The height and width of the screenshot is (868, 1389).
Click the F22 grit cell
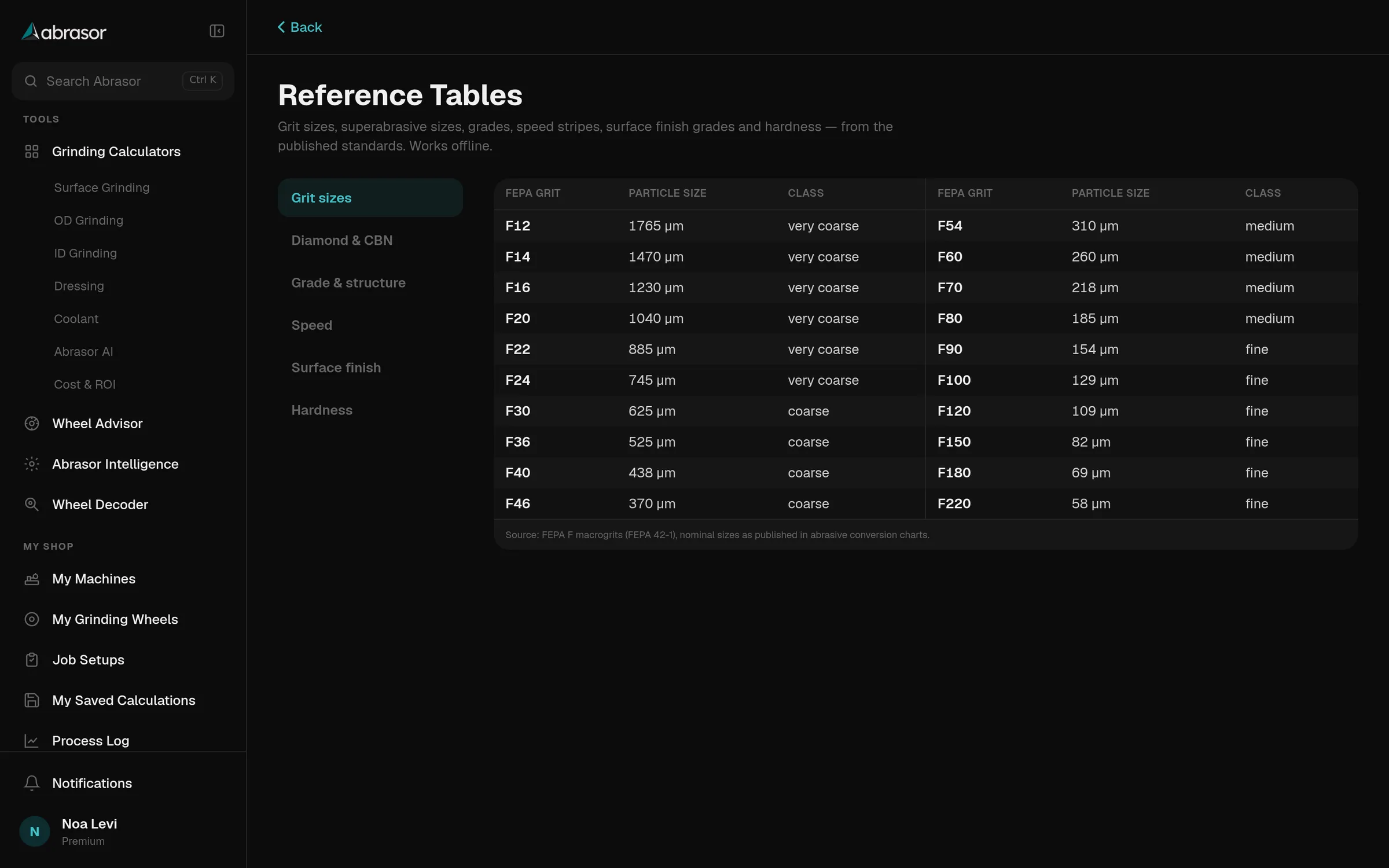click(518, 350)
